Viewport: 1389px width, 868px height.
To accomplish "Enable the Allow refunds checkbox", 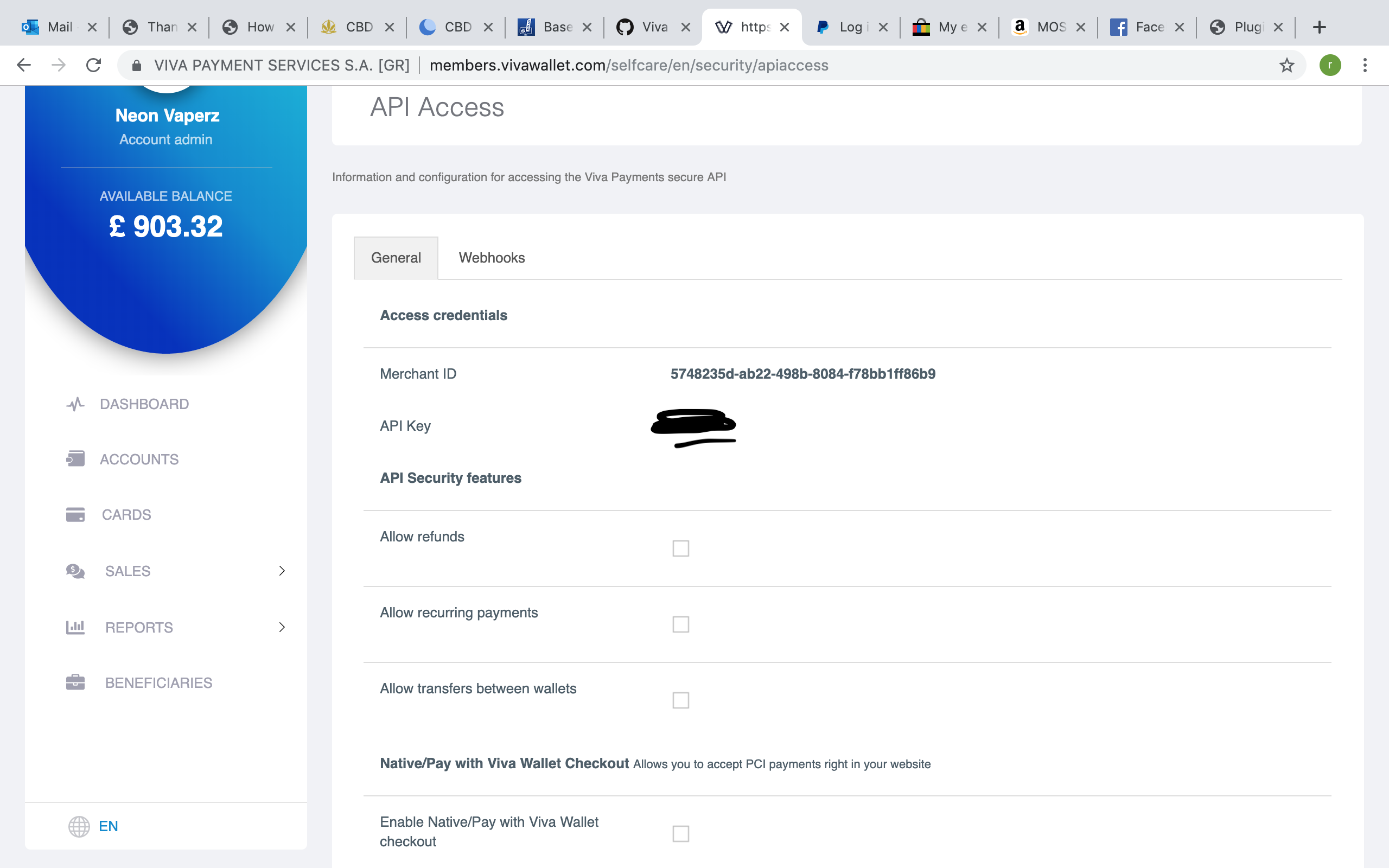I will coord(681,548).
